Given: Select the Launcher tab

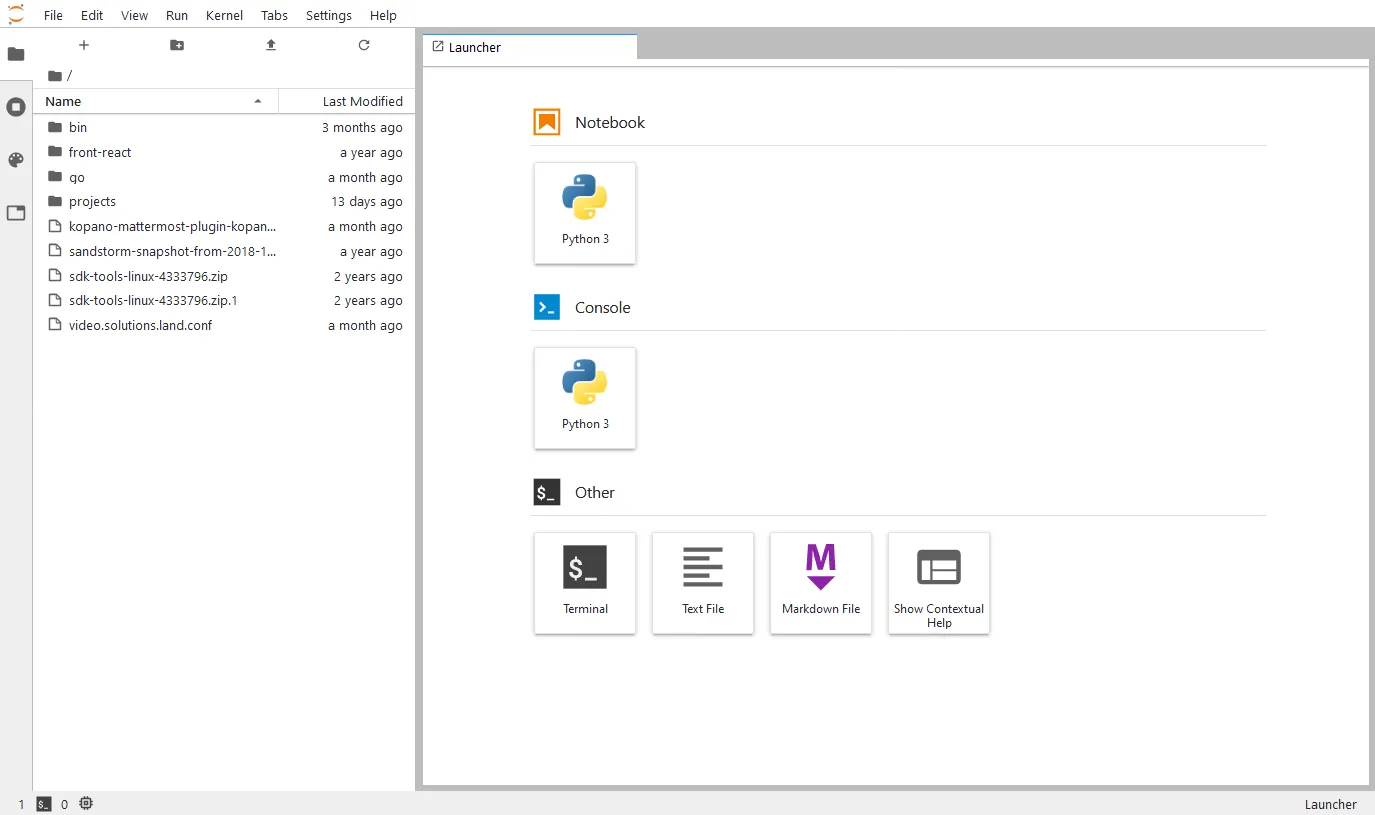Looking at the screenshot, I should pyautogui.click(x=530, y=47).
